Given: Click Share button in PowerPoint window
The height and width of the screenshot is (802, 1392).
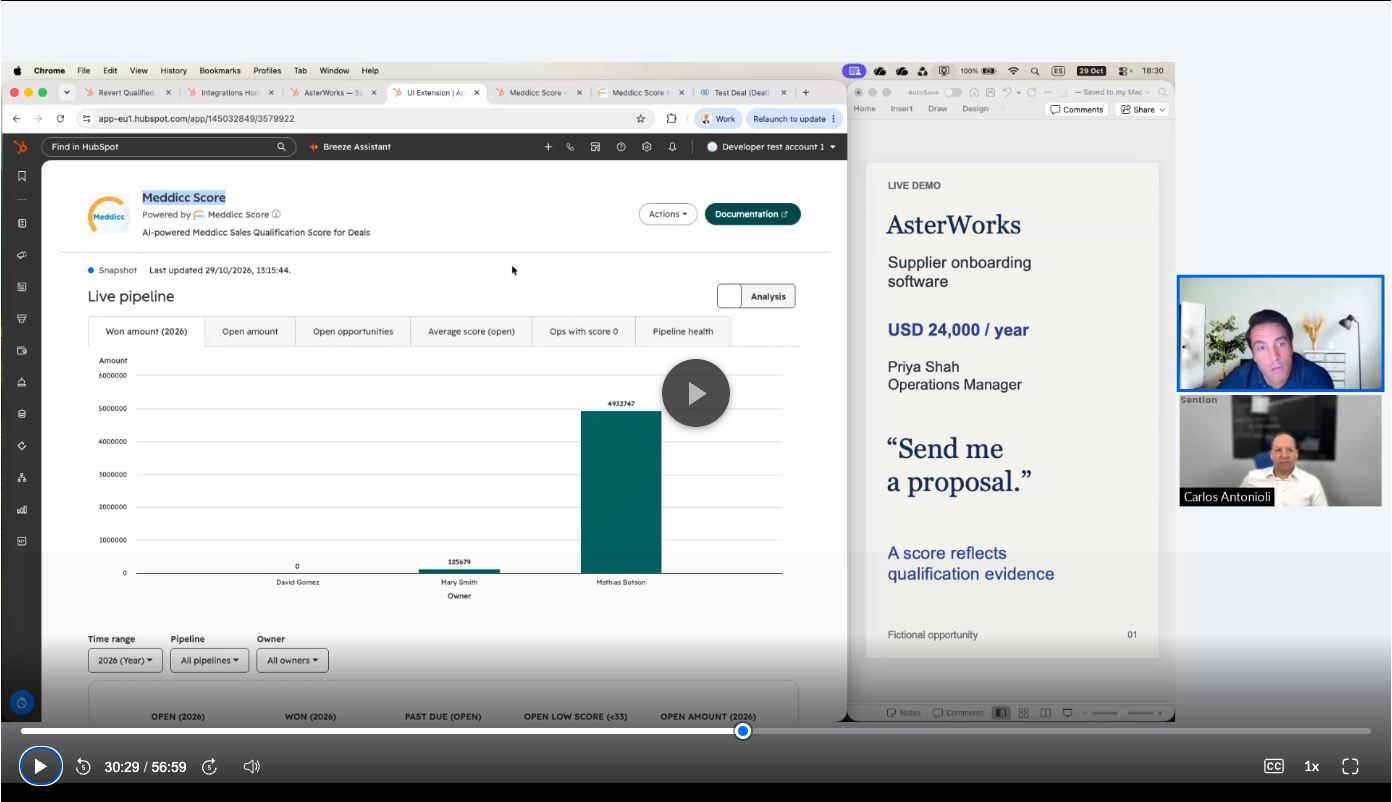Looking at the screenshot, I should tap(1143, 110).
